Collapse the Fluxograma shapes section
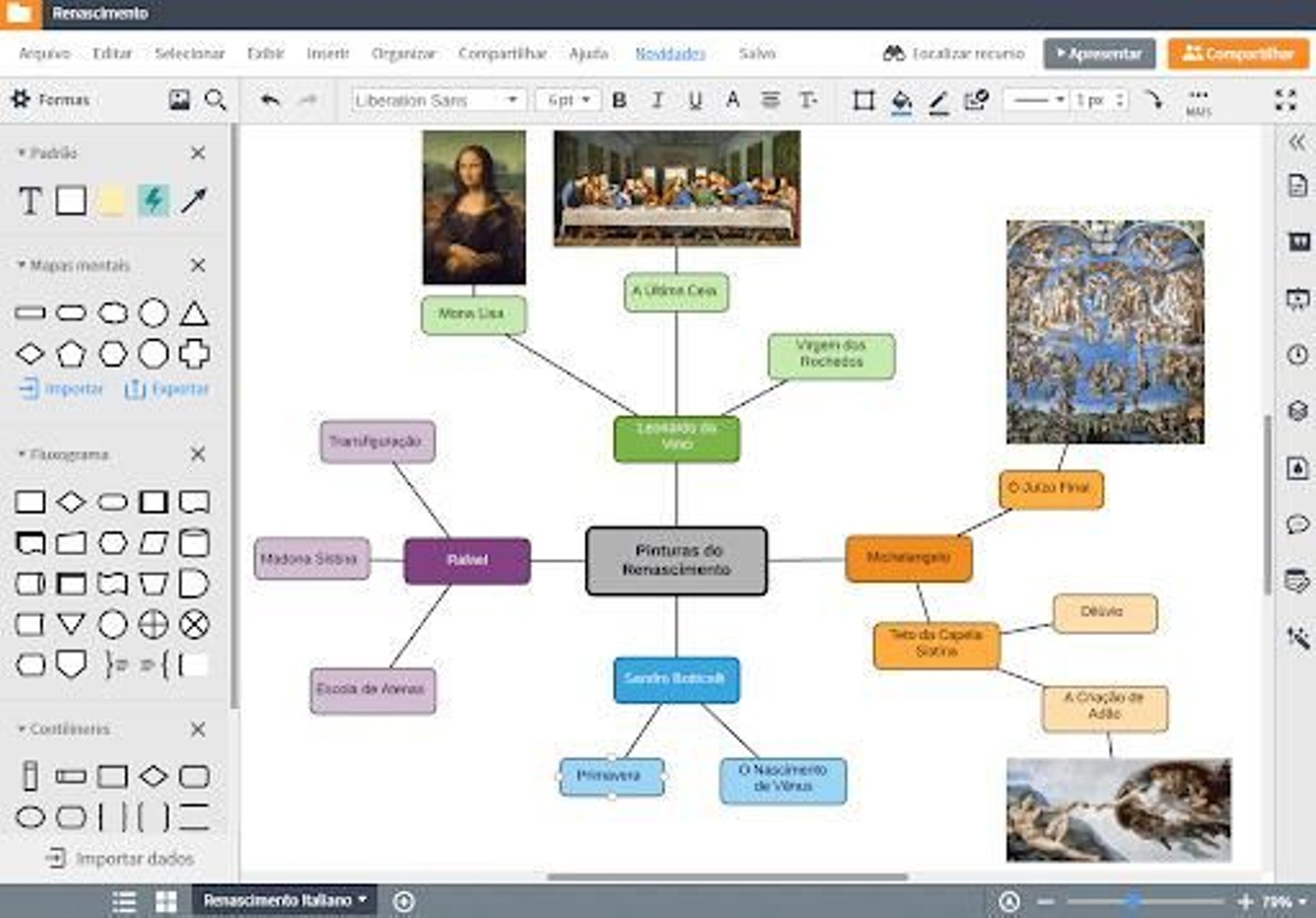Viewport: 1316px width, 918px height. [197, 454]
